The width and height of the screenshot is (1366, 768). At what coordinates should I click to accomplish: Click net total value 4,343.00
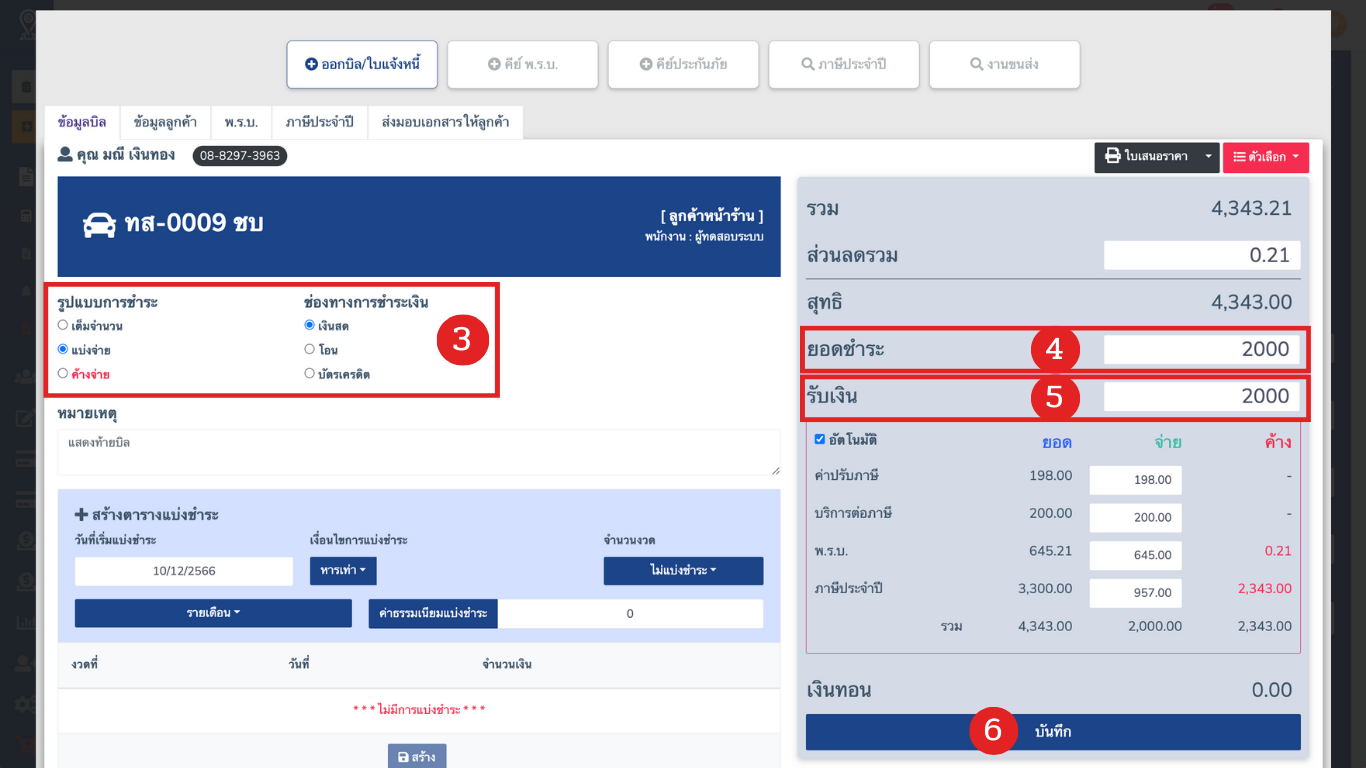click(x=1251, y=302)
